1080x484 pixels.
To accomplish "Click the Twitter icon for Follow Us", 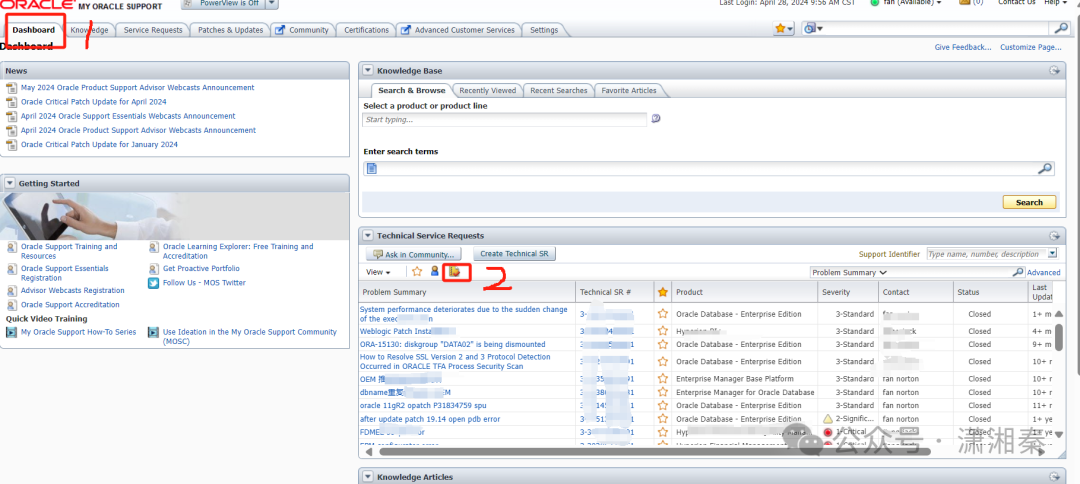I will click(154, 283).
